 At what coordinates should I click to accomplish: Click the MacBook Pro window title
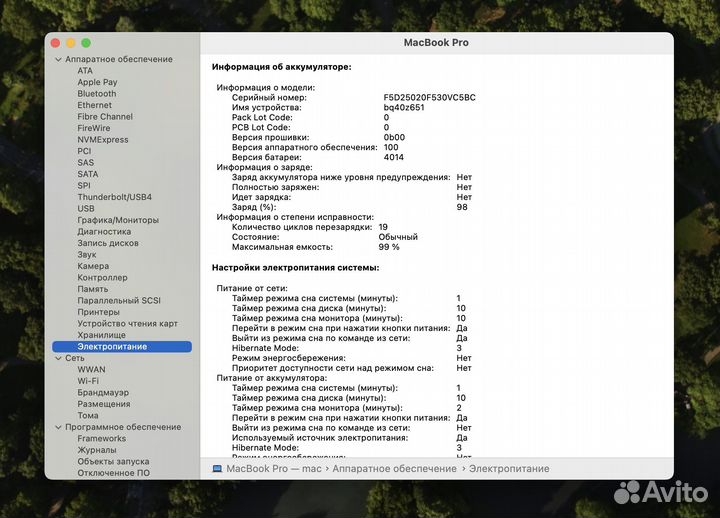pyautogui.click(x=436, y=43)
